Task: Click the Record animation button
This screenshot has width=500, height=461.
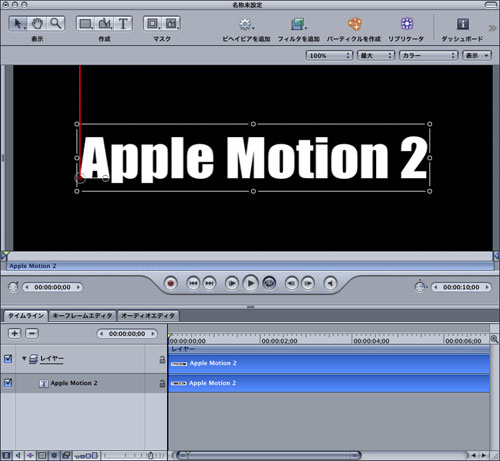Action: [171, 283]
